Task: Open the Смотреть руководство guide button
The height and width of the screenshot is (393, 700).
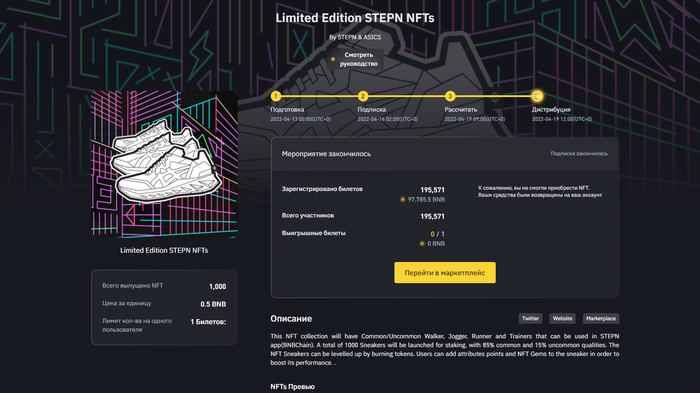Action: (355, 59)
